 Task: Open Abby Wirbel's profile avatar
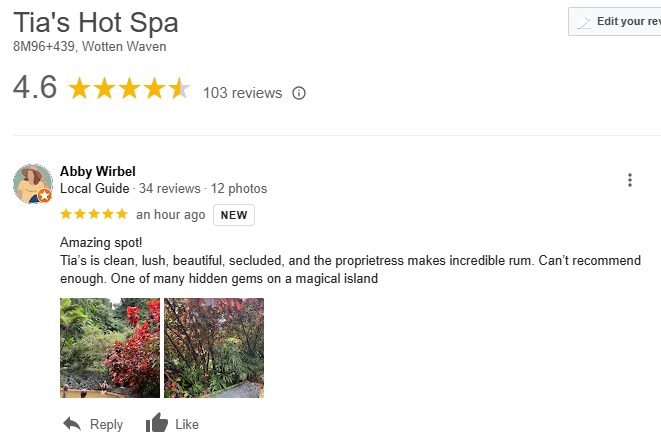pyautogui.click(x=32, y=183)
